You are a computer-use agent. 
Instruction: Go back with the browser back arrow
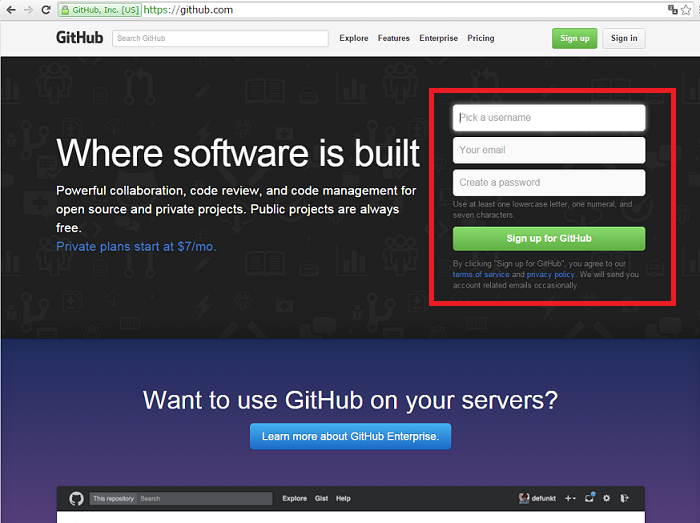click(x=11, y=10)
